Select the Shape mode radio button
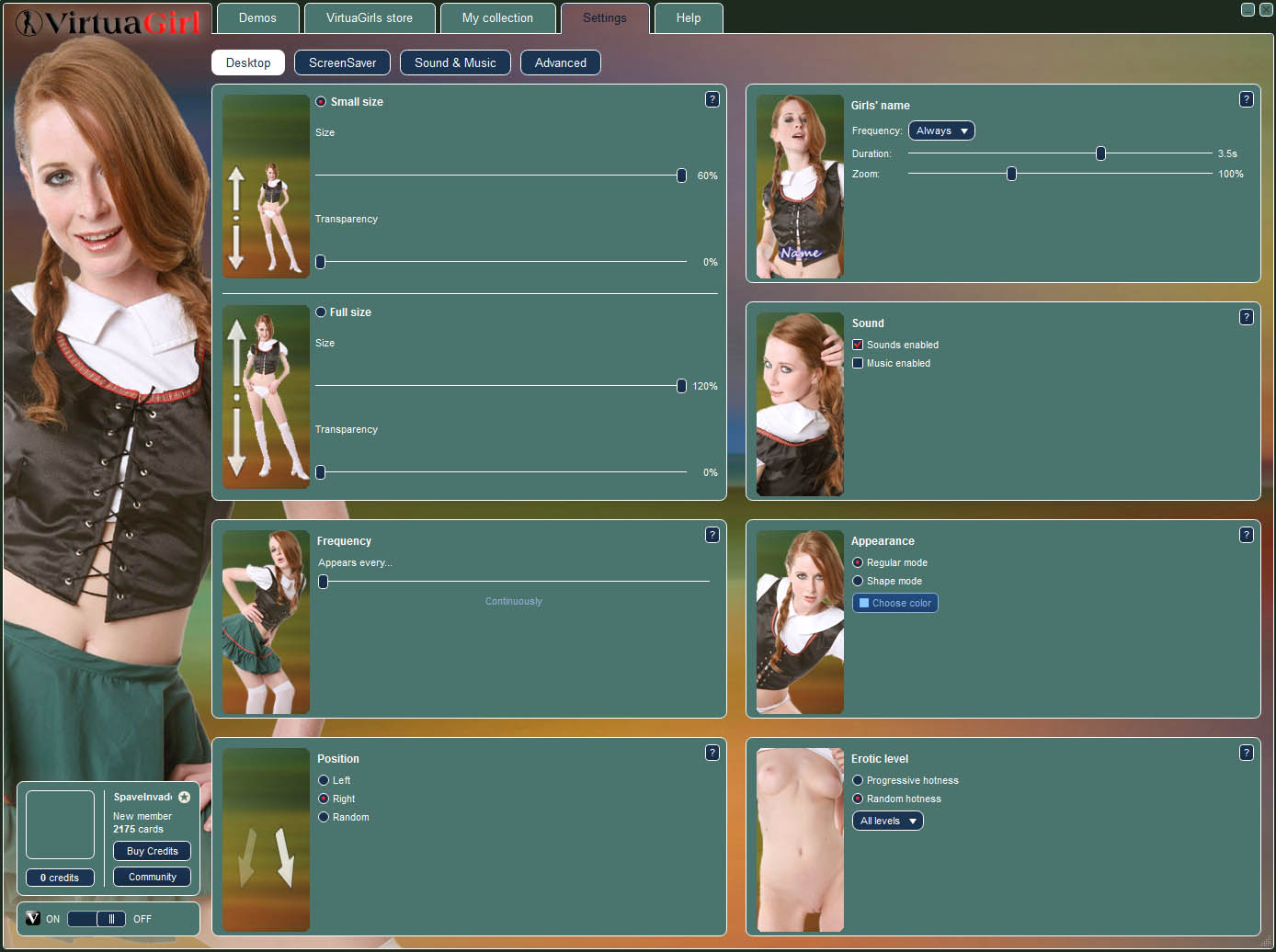 click(858, 581)
